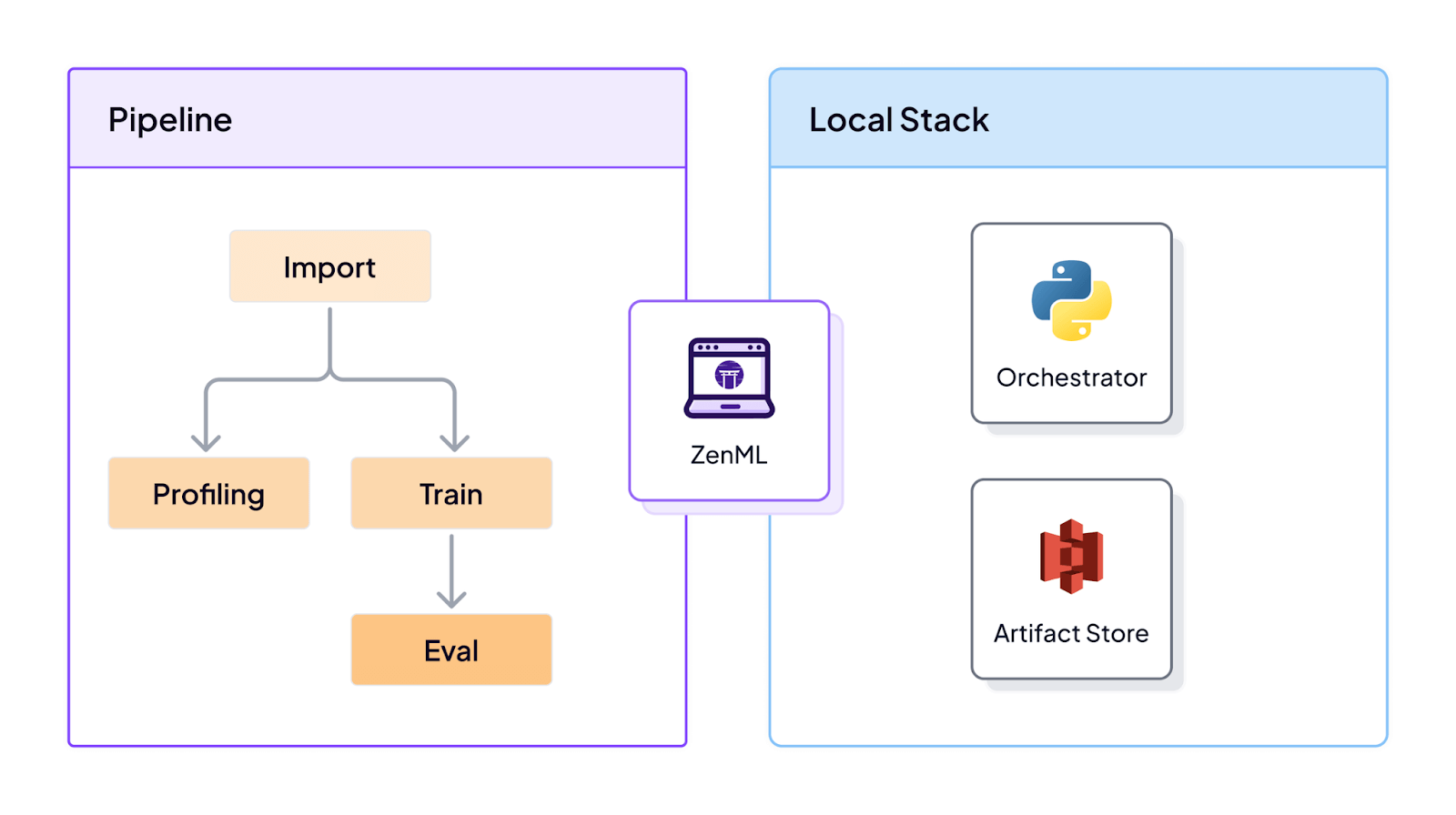Screen dimensions: 1456x815
Task: Click the Pipeline panel heading
Action: 170,120
